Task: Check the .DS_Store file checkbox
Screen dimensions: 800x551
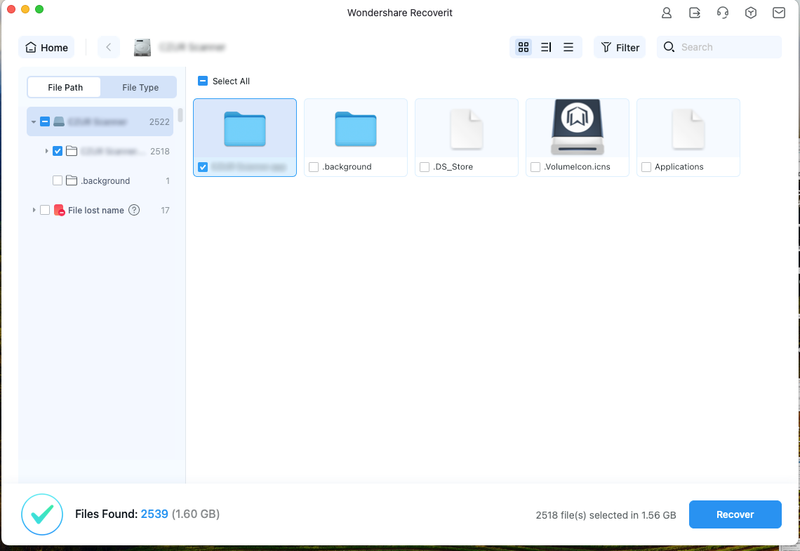Action: [x=425, y=167]
